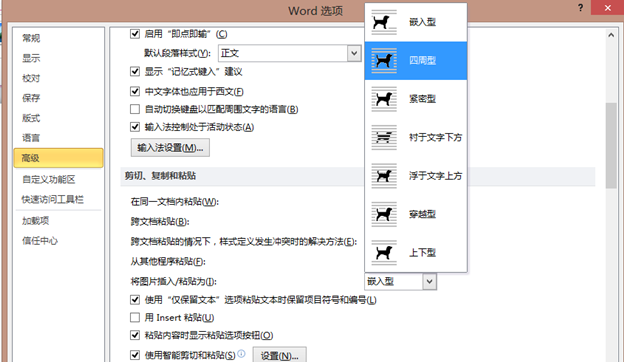Enable 自动切换键盘以匹配周围文字的语言 checkbox

(x=135, y=109)
